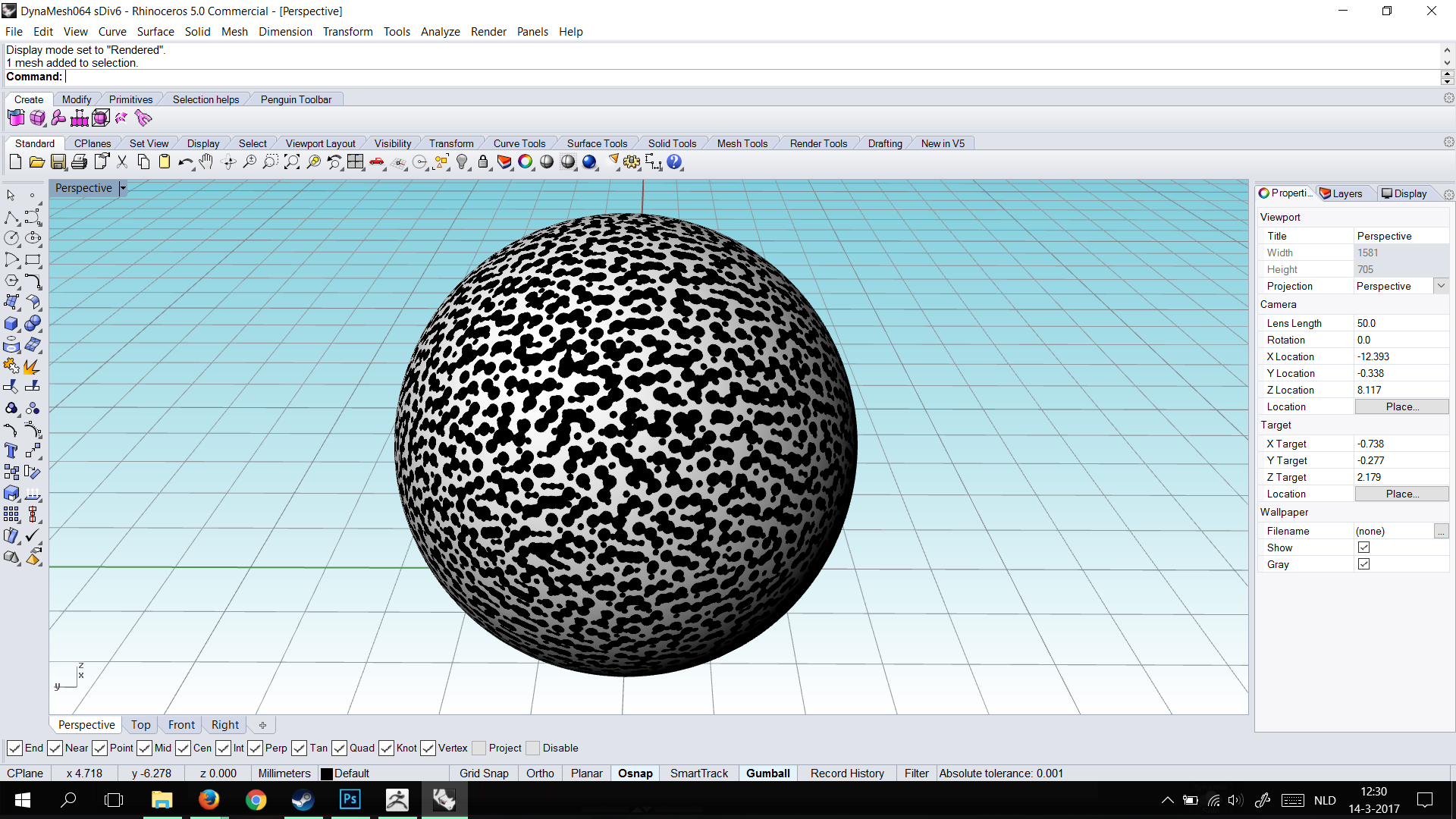
Task: Enable the Project osnap checkbox
Action: pos(479,748)
